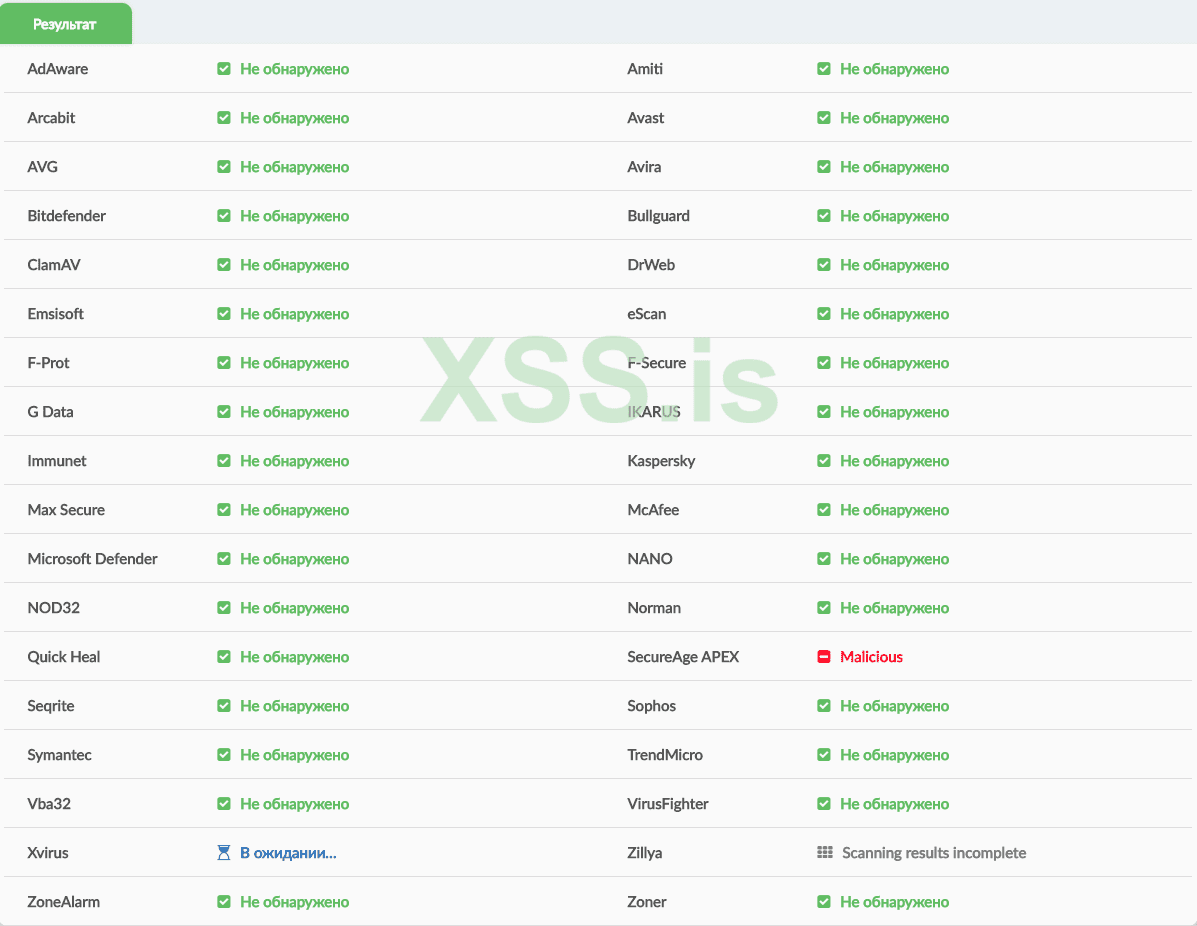Viewport: 1197px width, 926px height.
Task: Click the grid icon next to Zillya
Action: click(824, 853)
